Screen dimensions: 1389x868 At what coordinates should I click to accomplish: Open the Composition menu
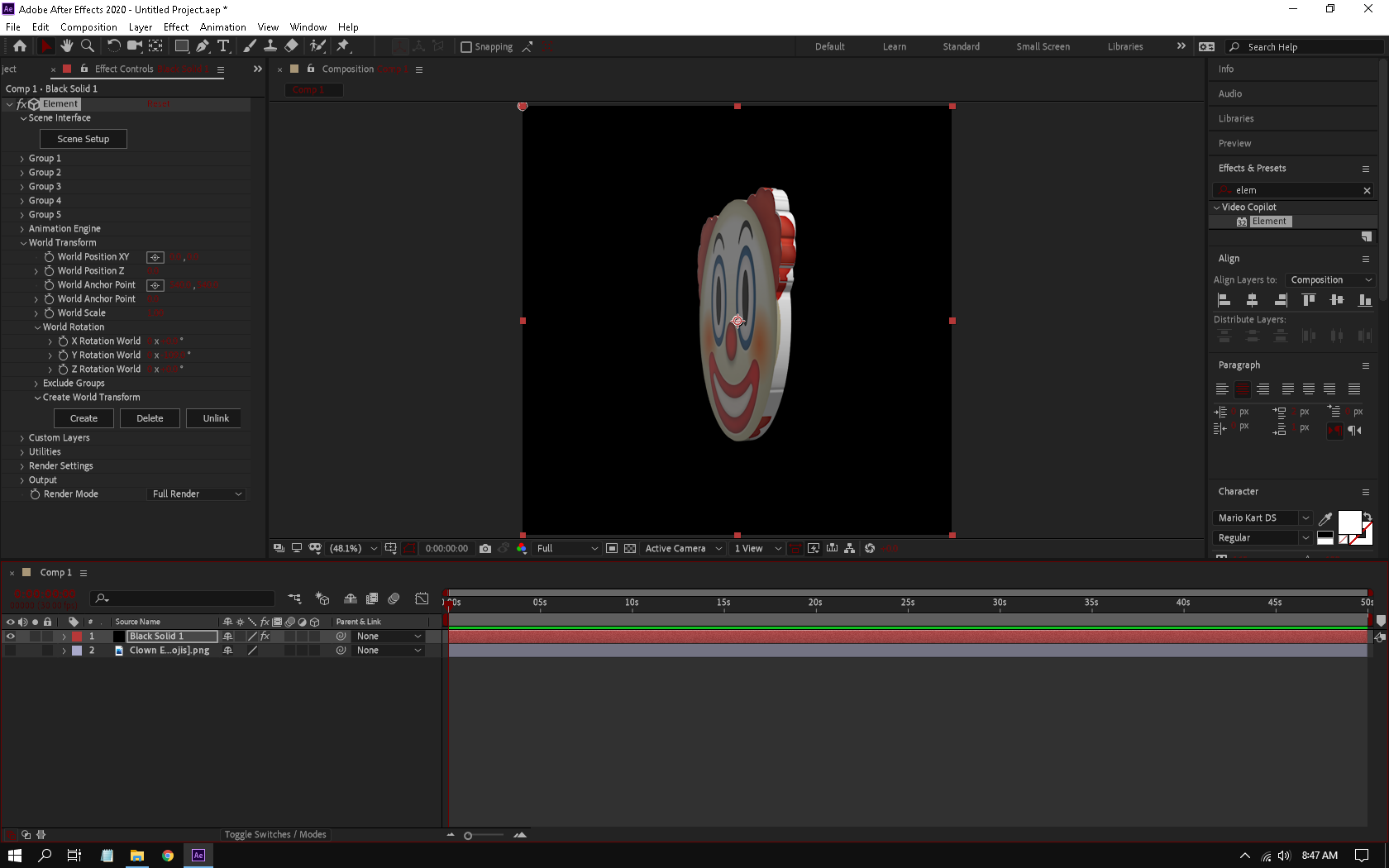(88, 26)
